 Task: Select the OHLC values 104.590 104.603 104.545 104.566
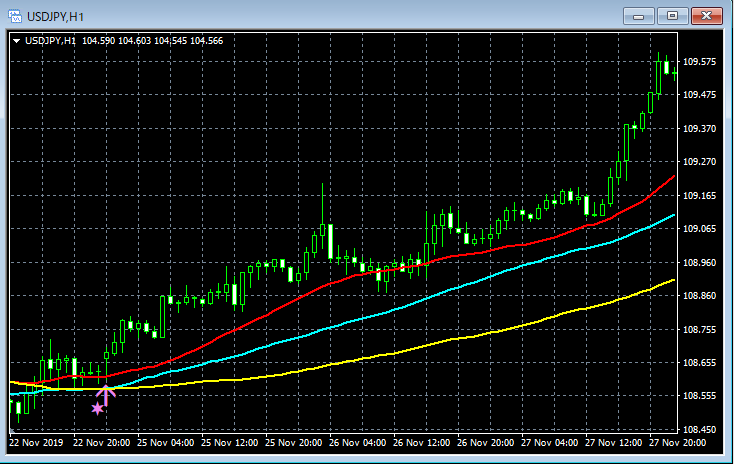(x=152, y=41)
